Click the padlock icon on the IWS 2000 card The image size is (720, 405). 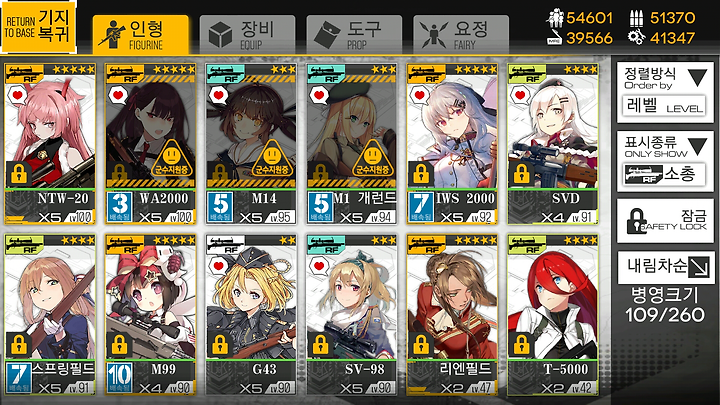[x=421, y=173]
